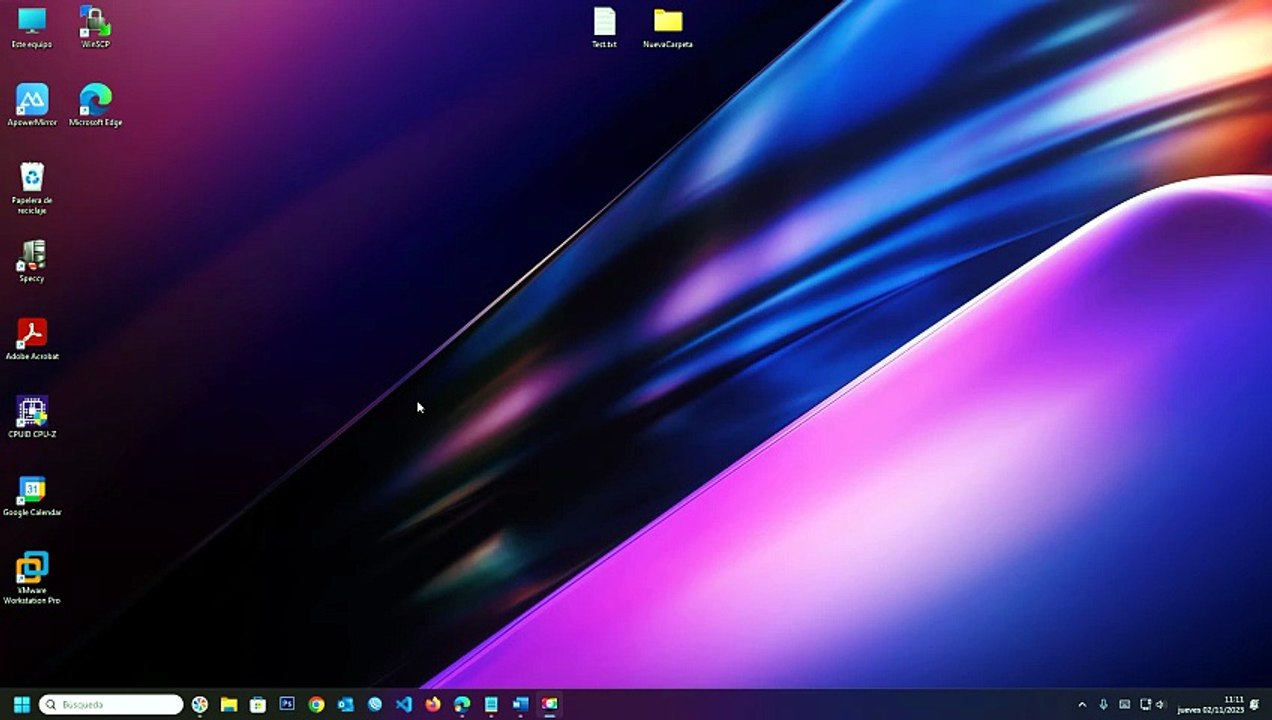Select the Test.txt file on the desktop
This screenshot has width=1272, height=720.
coord(604,28)
